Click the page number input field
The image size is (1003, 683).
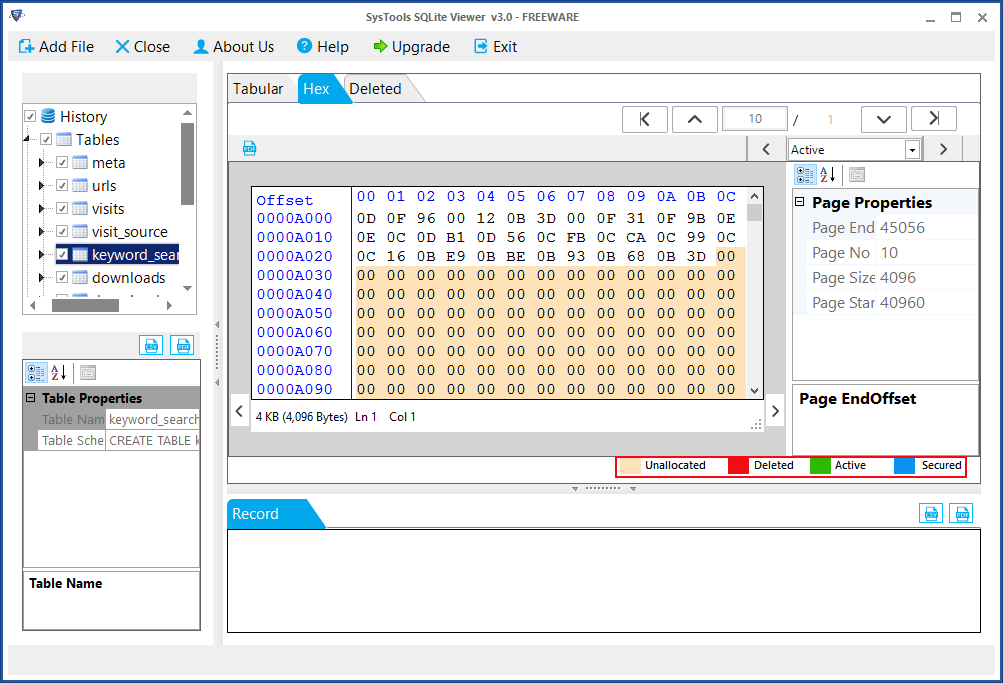pyautogui.click(x=754, y=118)
